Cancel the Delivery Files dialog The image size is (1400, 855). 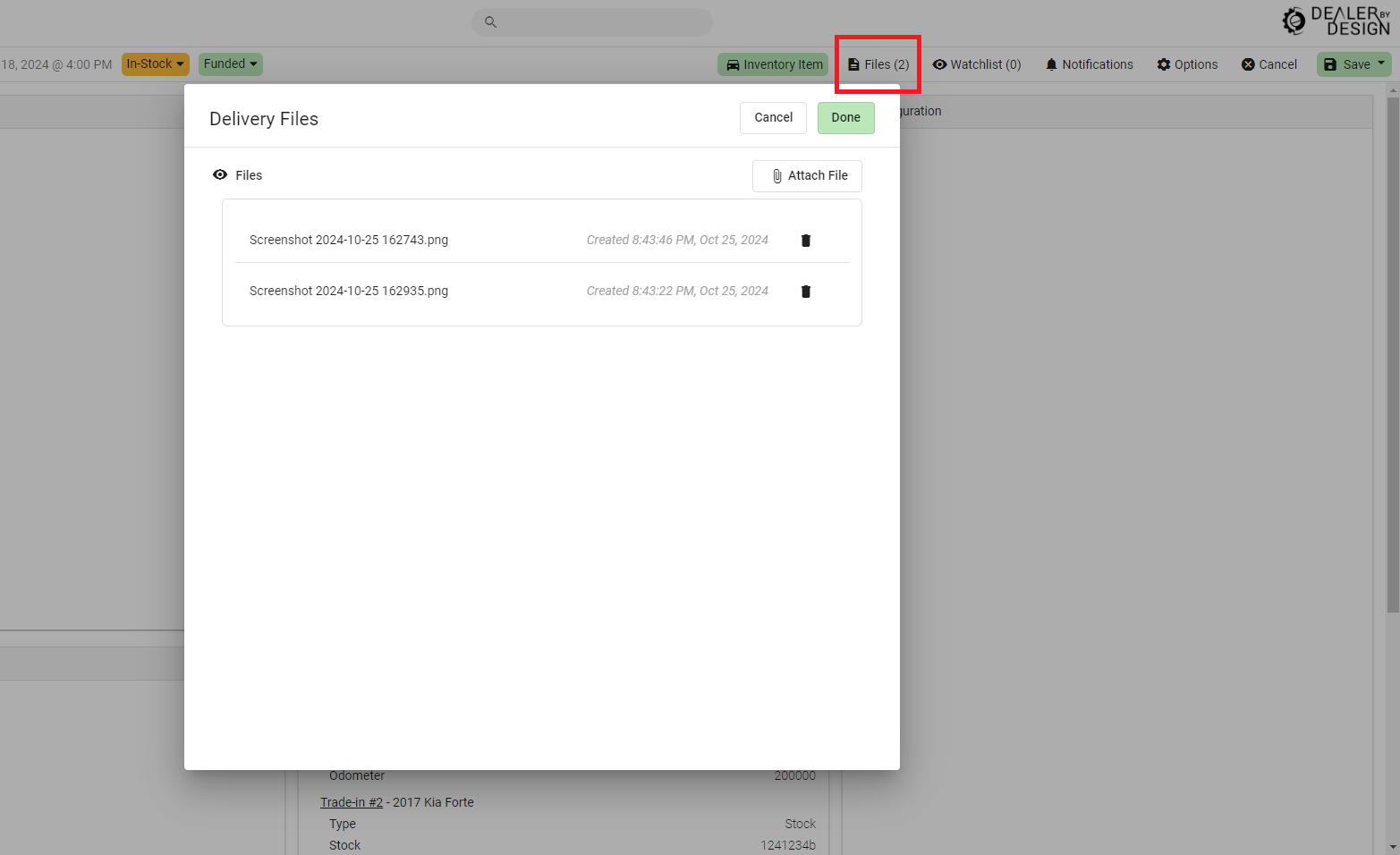[x=773, y=118]
